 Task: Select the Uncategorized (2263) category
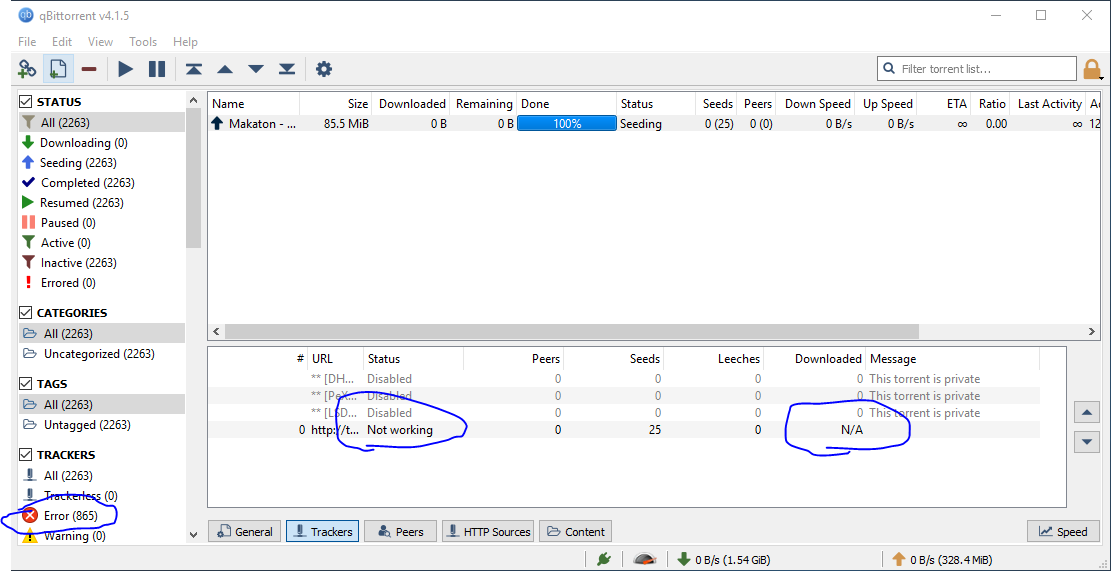98,354
